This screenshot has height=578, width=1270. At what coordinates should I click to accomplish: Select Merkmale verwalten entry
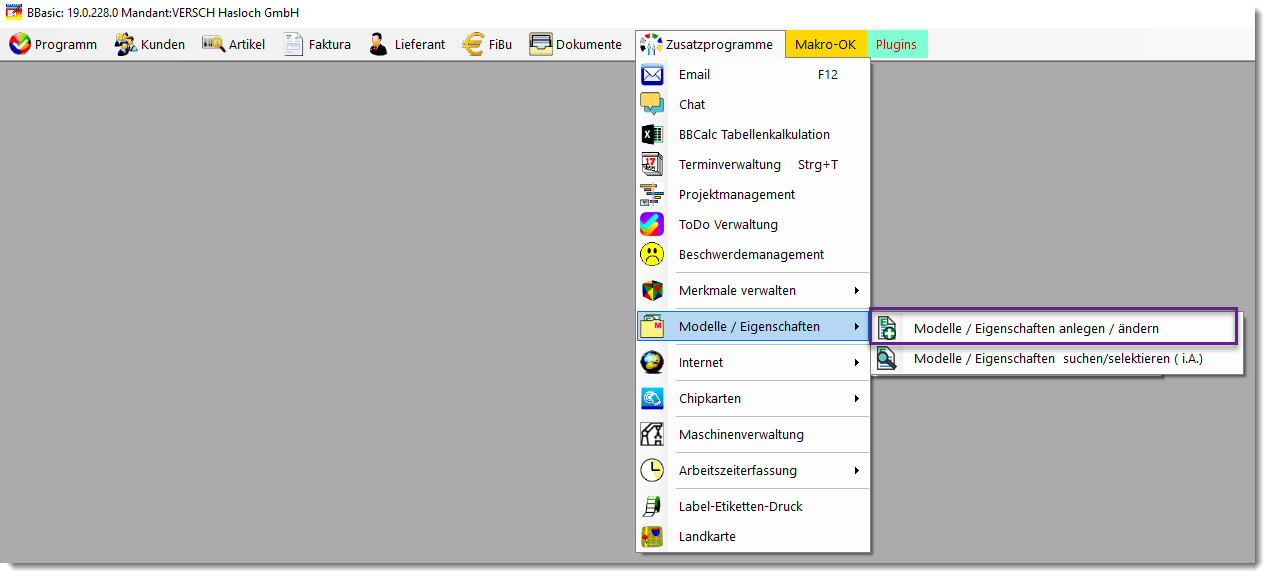point(754,290)
